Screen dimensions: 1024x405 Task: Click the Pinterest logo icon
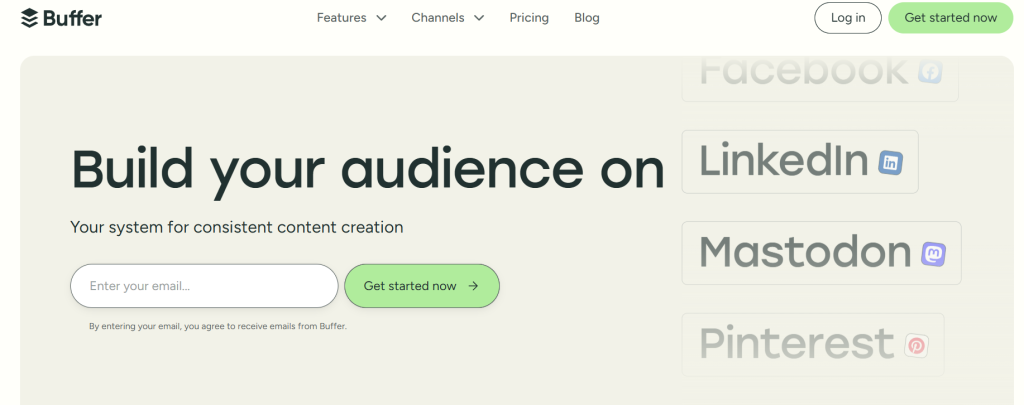click(x=916, y=345)
